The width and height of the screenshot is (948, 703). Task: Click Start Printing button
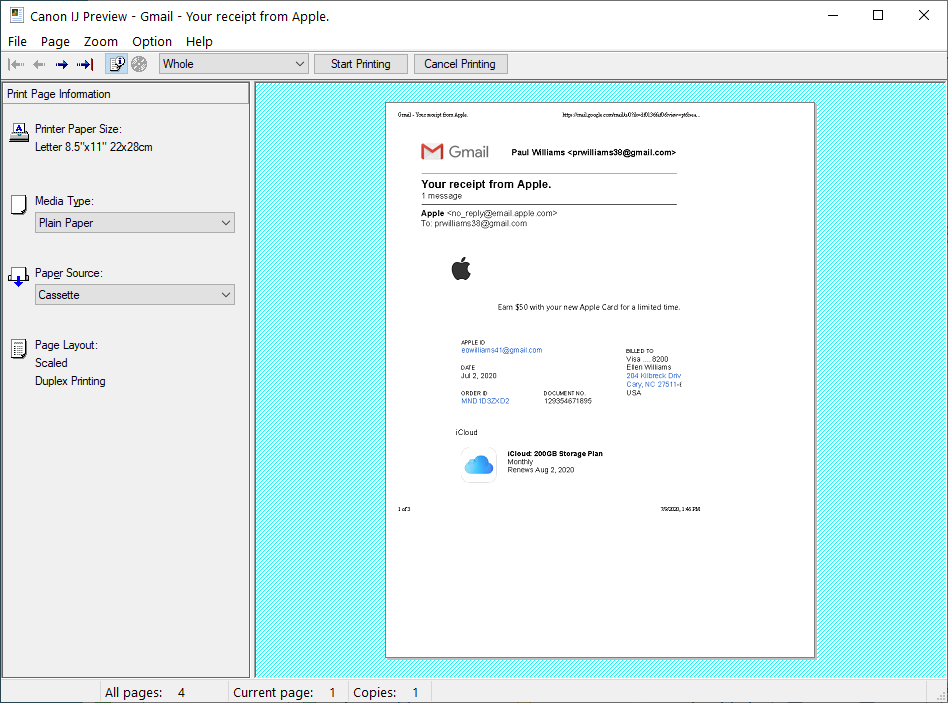point(360,64)
